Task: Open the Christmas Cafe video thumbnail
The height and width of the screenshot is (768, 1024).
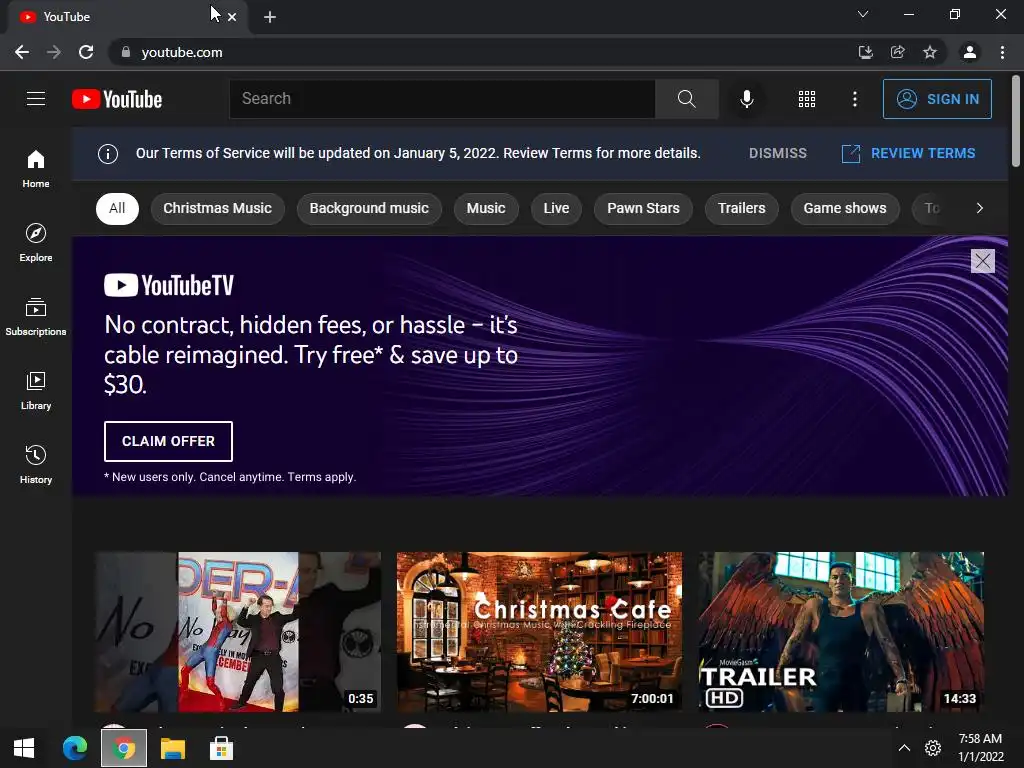Action: coord(539,632)
